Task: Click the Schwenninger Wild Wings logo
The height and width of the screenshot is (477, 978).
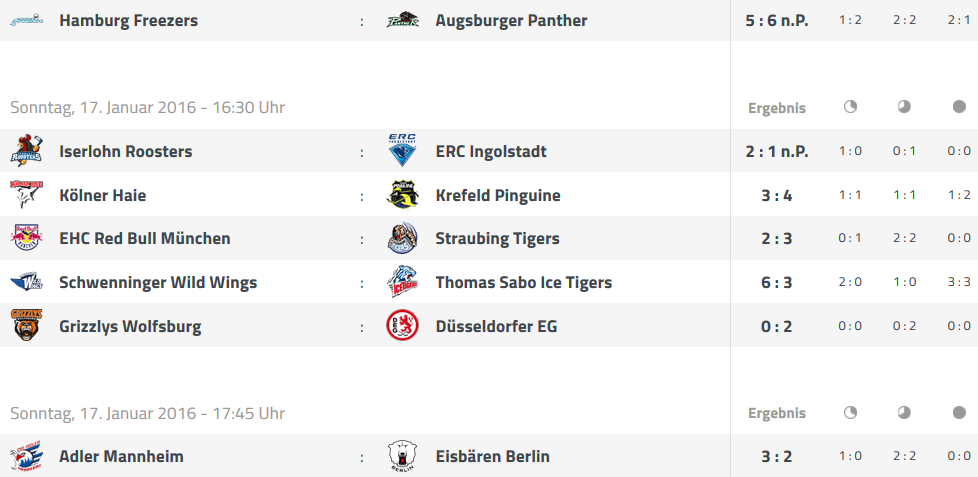Action: coord(26,282)
